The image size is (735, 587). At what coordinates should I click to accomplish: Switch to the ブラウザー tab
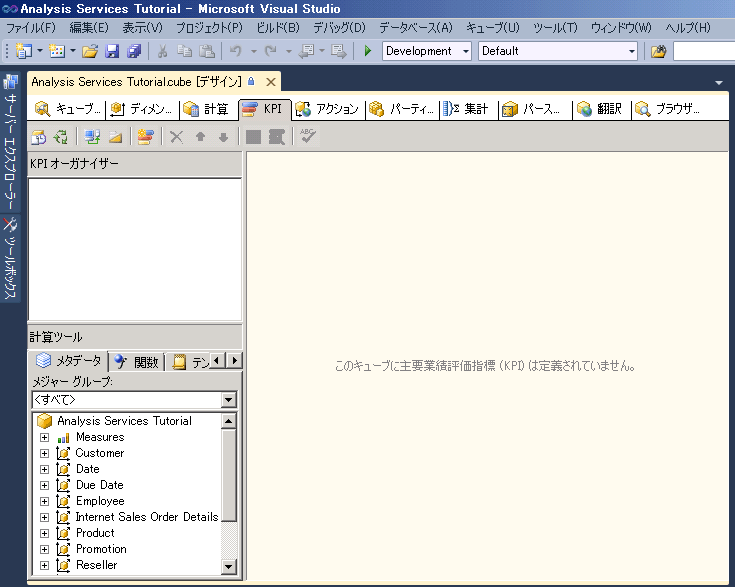click(x=668, y=109)
